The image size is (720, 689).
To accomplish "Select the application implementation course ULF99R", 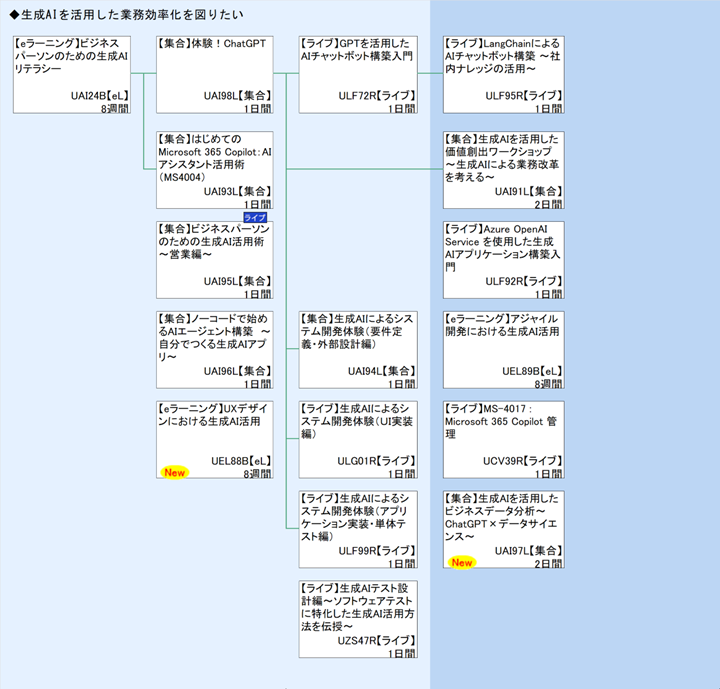I will 358,530.
